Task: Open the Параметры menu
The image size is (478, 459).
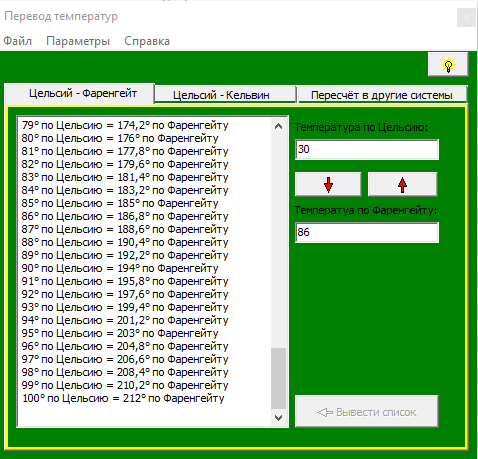Action: tap(78, 41)
